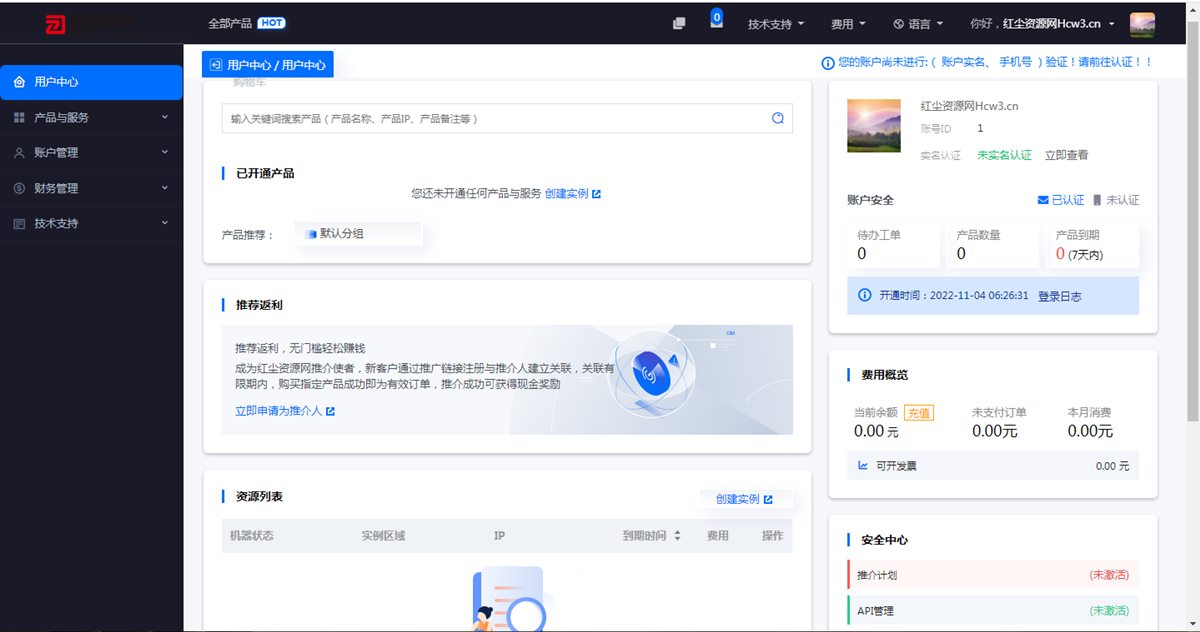The height and width of the screenshot is (632, 1200).
Task: Open the 费用 menu in the top bar
Action: coord(848,24)
